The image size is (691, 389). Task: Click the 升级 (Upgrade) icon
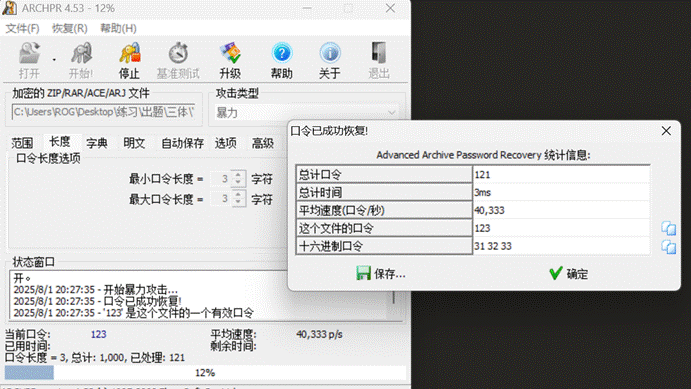pyautogui.click(x=230, y=53)
